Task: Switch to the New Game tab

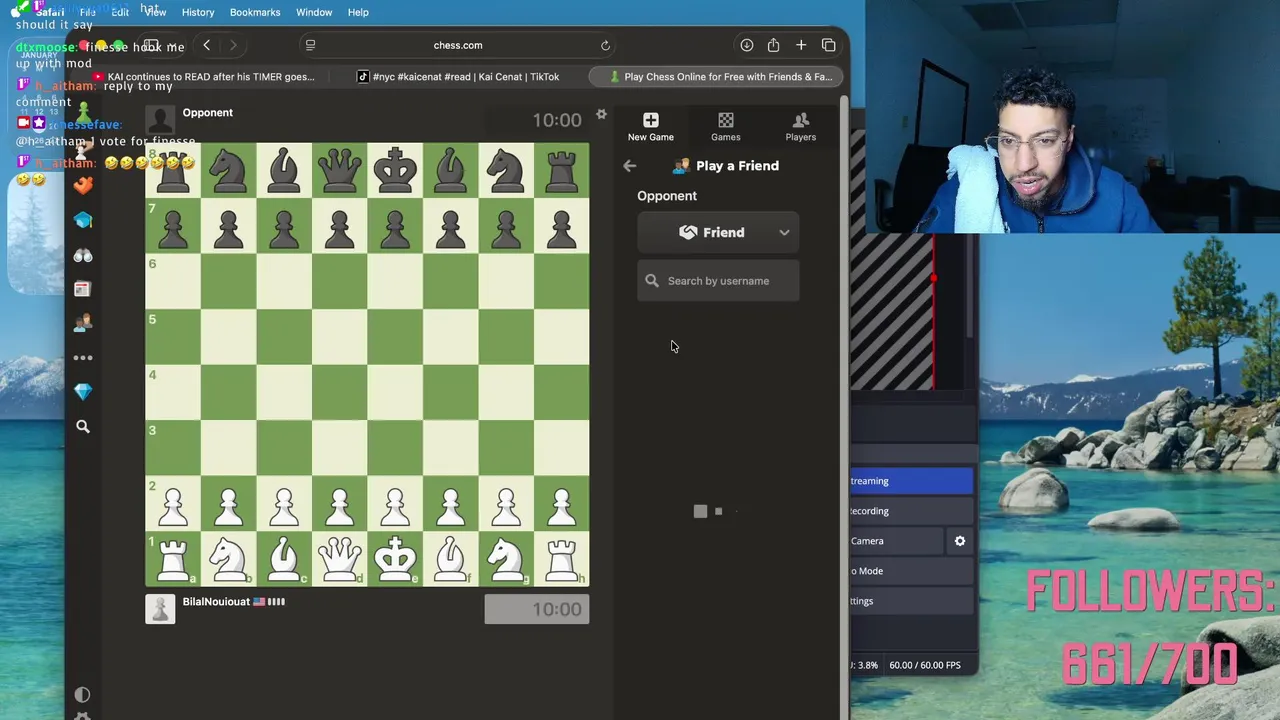Action: point(651,127)
